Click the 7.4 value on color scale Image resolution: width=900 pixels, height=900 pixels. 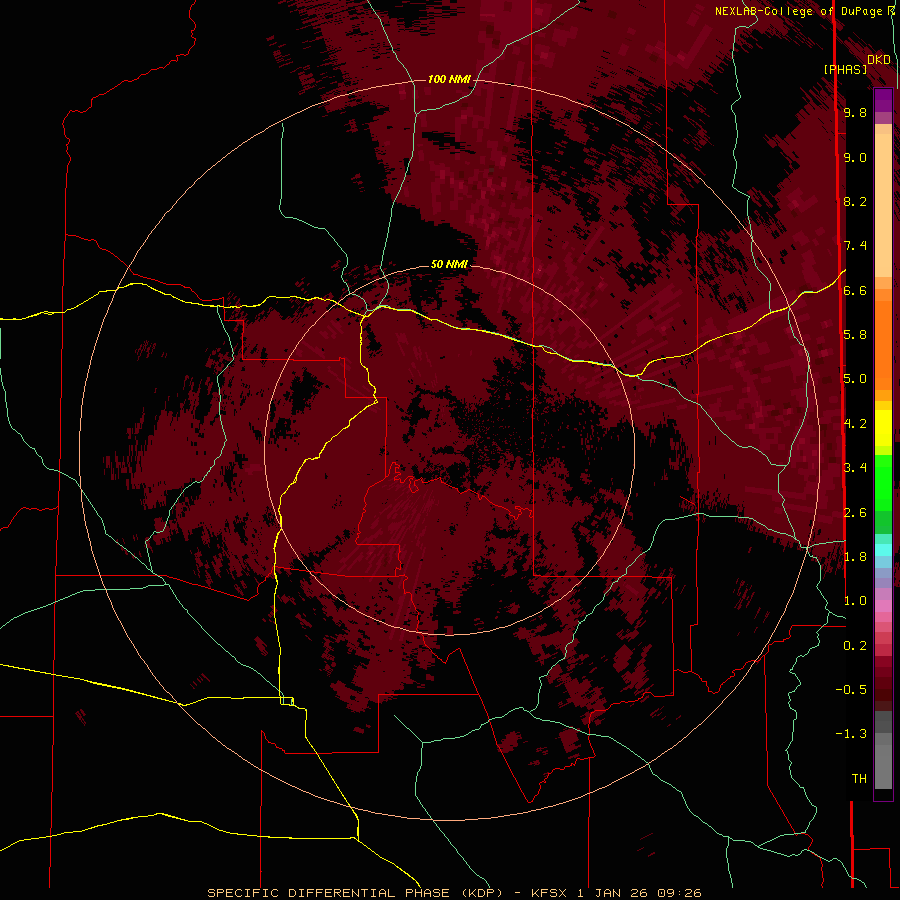pos(855,246)
